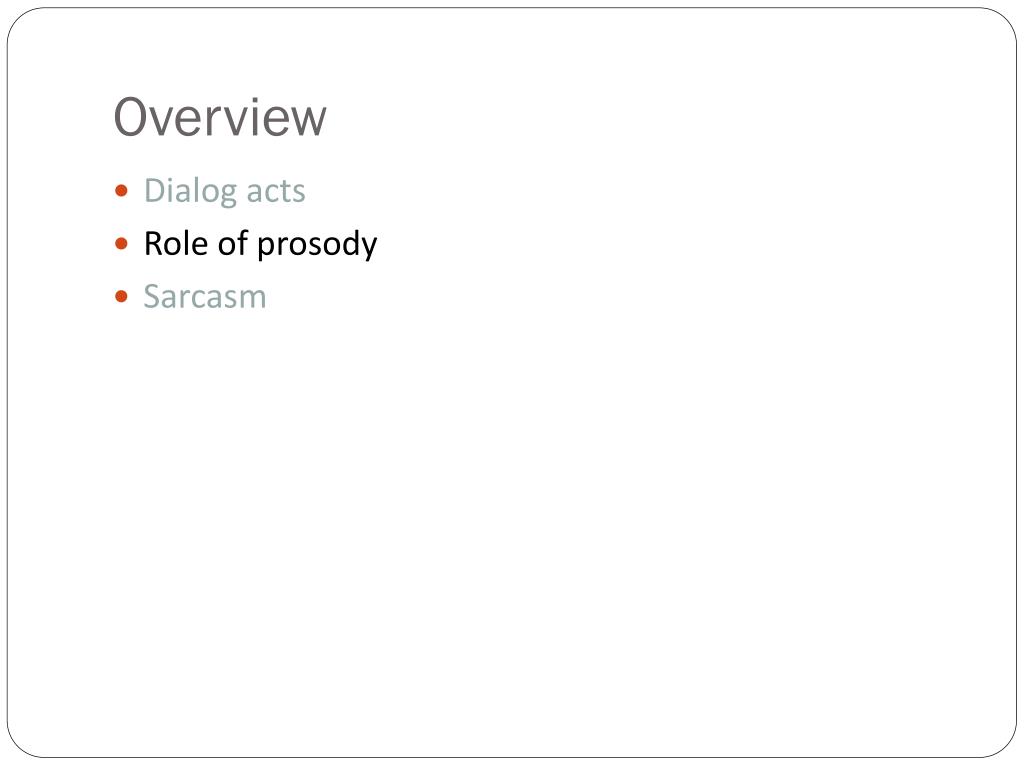Click the empty white slide body area
Viewport: 1024px width, 768px height.
click(512, 522)
